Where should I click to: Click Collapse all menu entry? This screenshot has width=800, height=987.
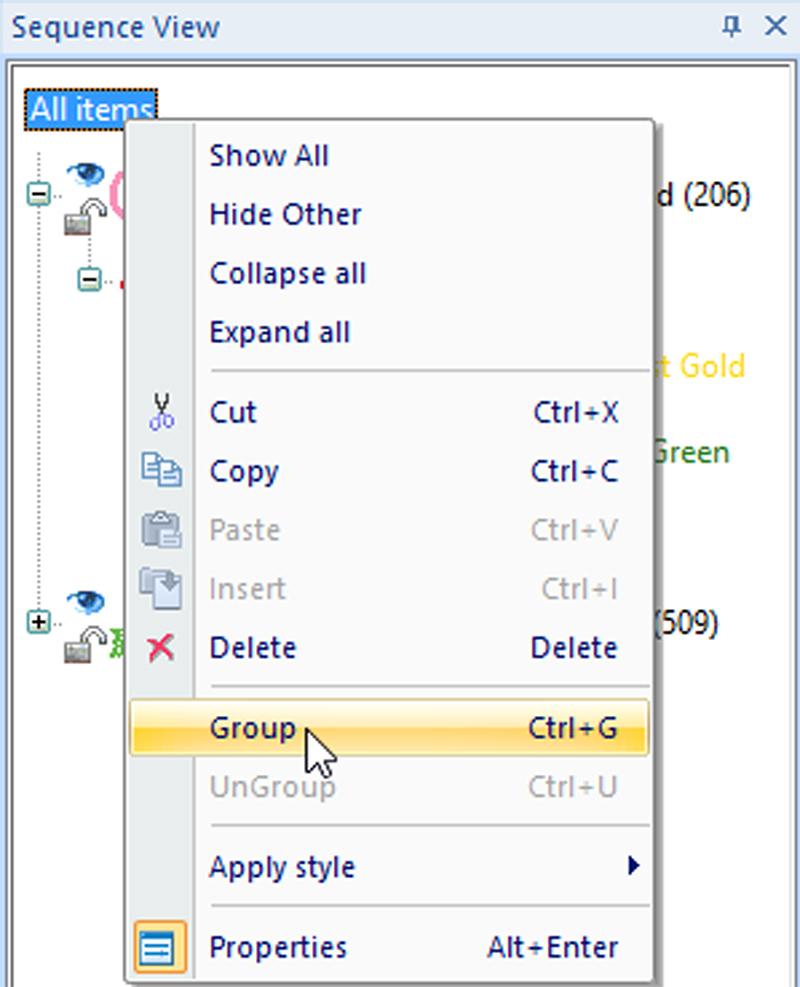(287, 273)
